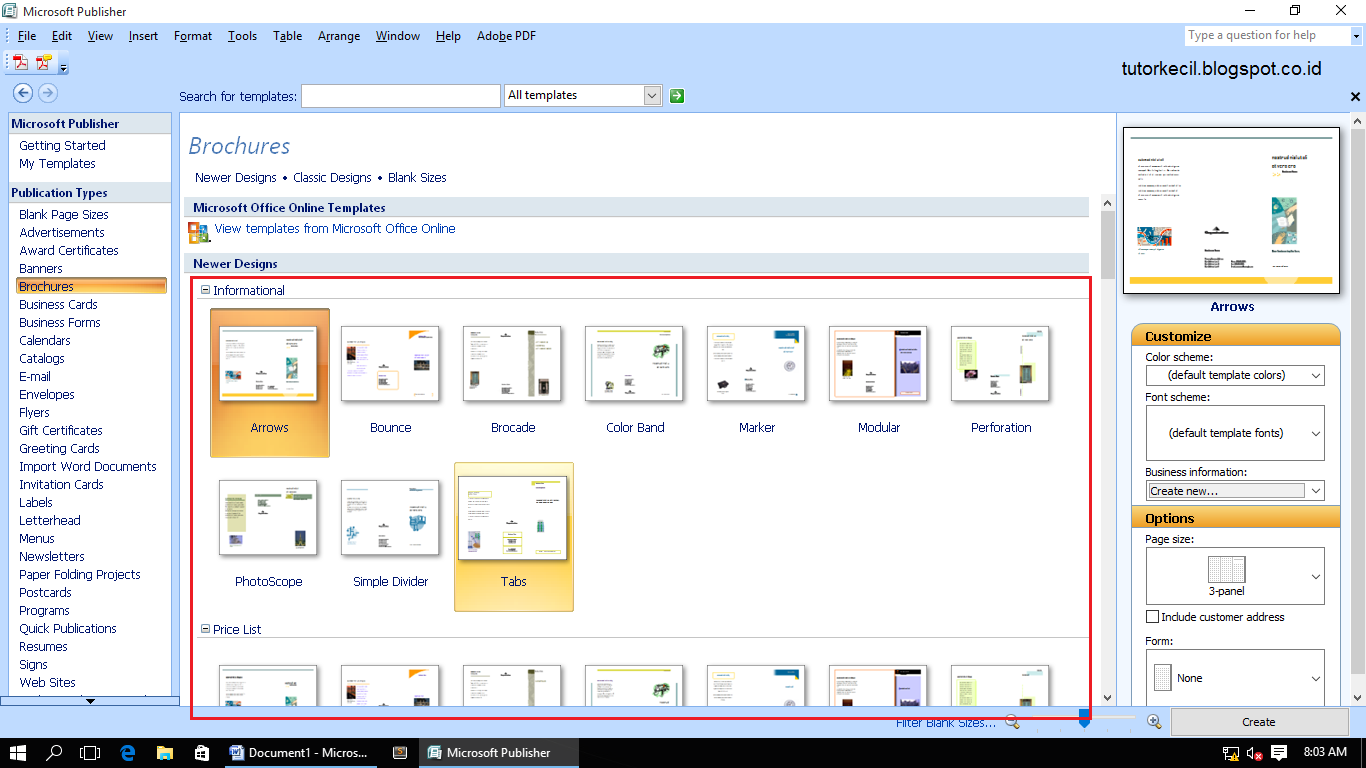Image resolution: width=1366 pixels, height=768 pixels.
Task: Click the Convert to Adobe PDF icon
Action: 18,61
